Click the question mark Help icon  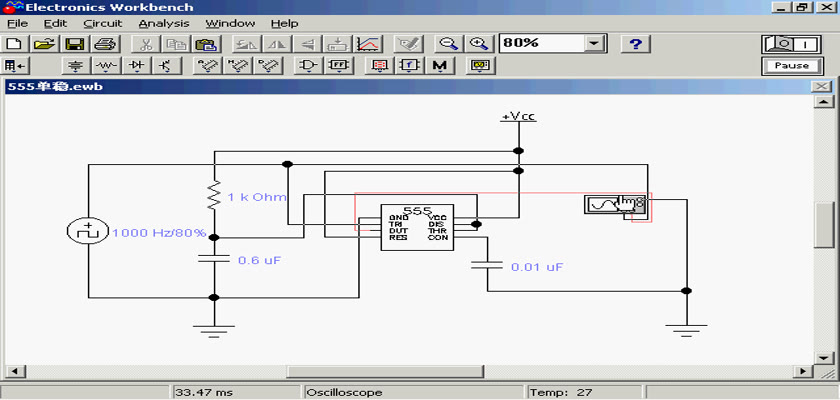635,44
